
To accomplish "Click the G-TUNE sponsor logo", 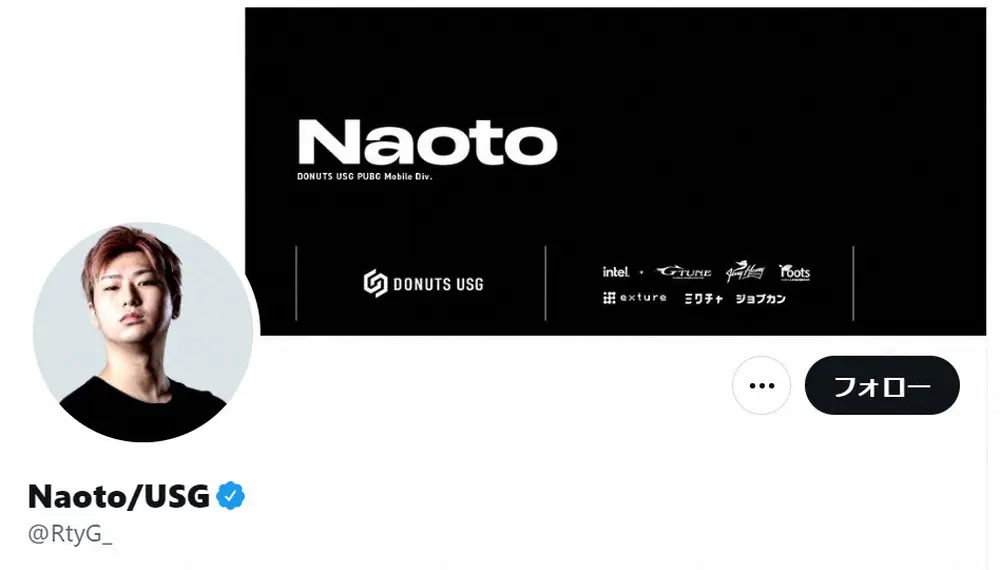I will [684, 272].
